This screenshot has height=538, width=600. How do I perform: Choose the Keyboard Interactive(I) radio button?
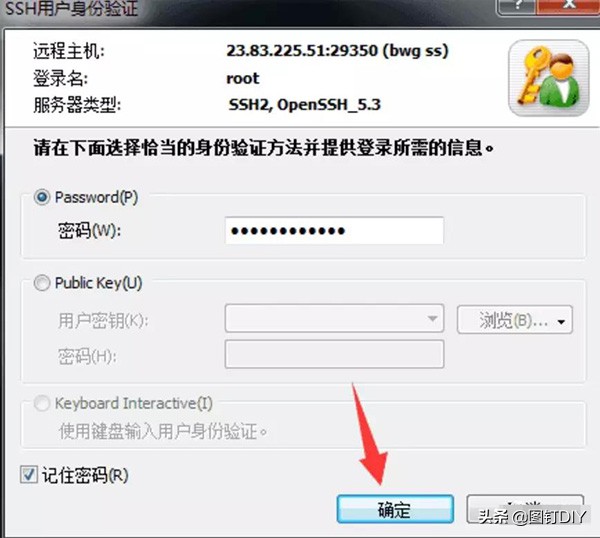click(x=42, y=403)
